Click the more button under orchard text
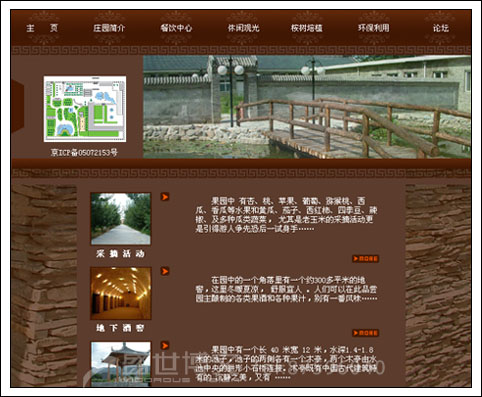 tap(366, 259)
